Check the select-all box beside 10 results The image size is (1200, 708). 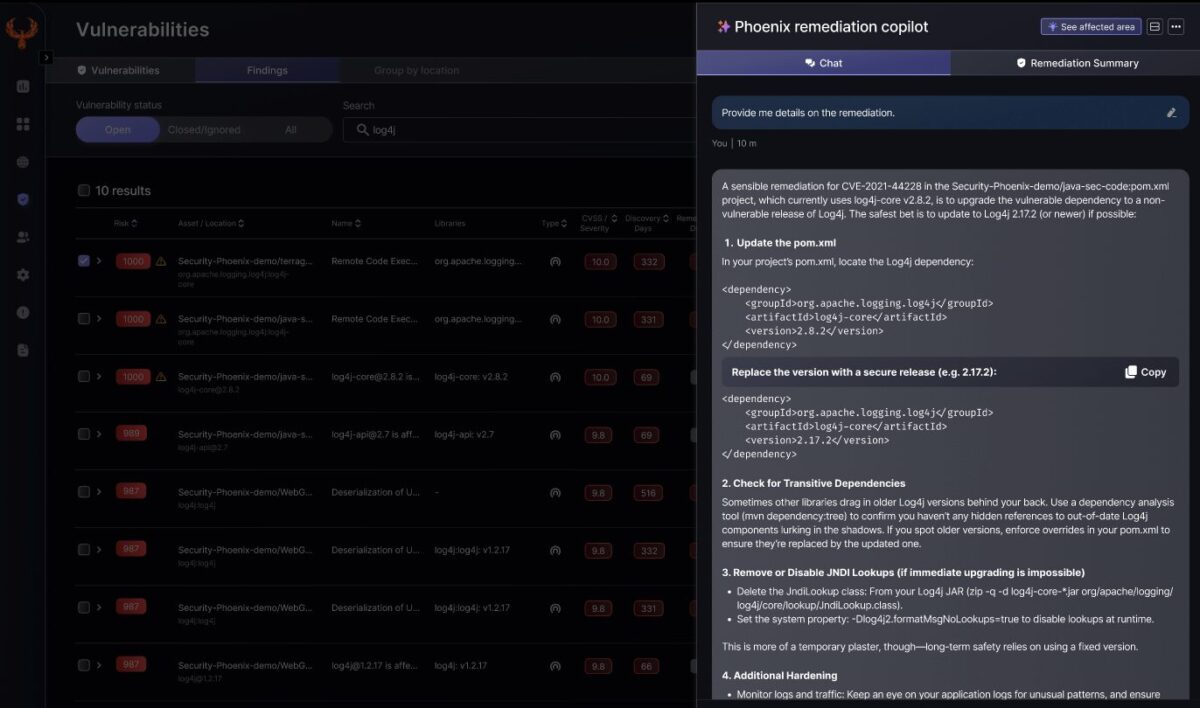[x=84, y=191]
